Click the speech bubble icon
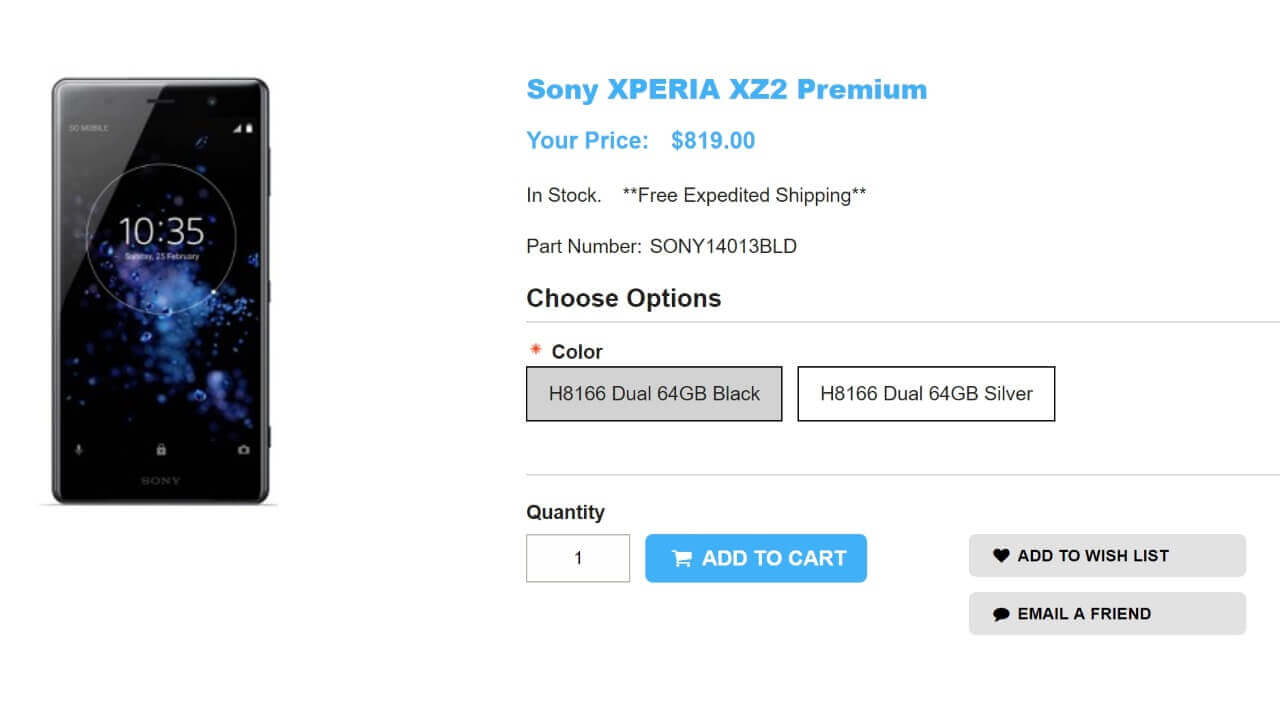The width and height of the screenshot is (1280, 720). [x=1001, y=615]
